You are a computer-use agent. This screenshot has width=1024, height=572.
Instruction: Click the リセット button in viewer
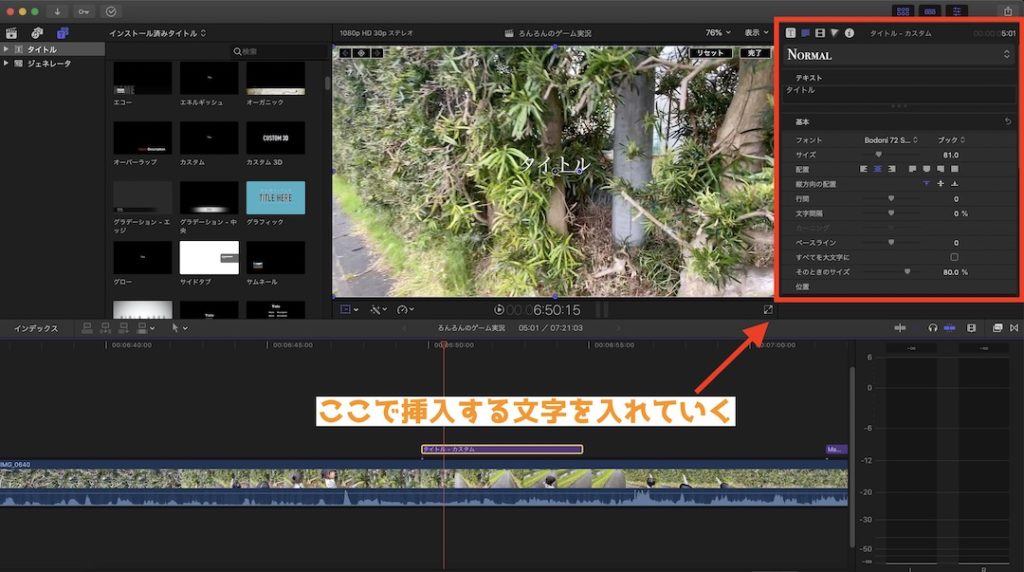pyautogui.click(x=710, y=53)
